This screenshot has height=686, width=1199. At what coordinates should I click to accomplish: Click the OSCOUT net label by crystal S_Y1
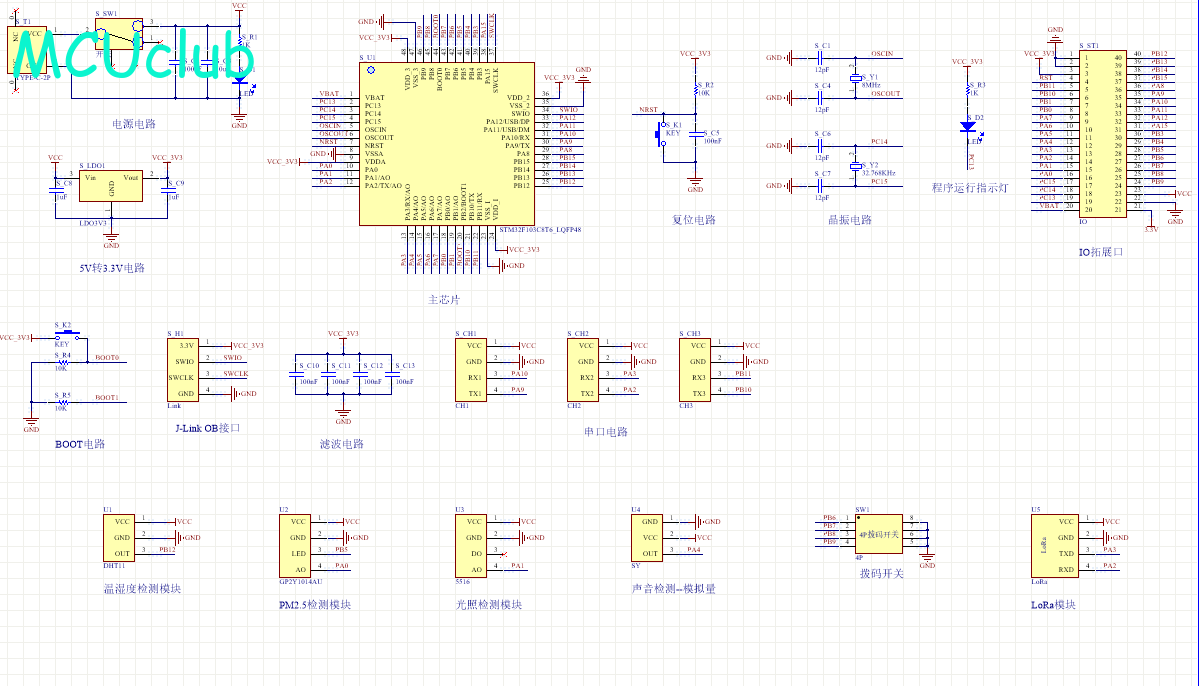[885, 93]
